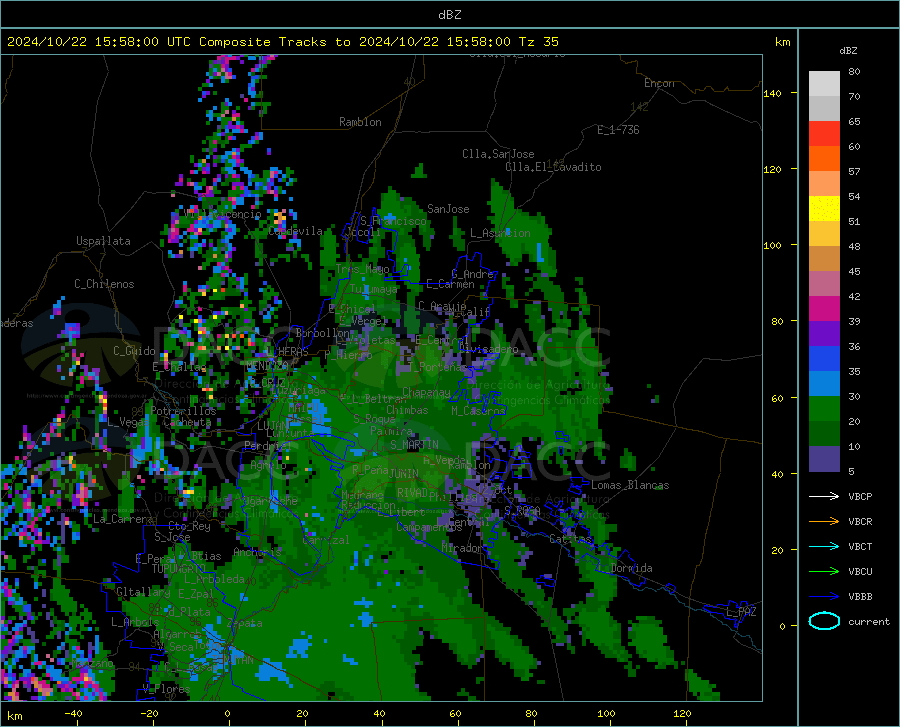Click the cyan VBCT arrow in legend

click(x=824, y=546)
